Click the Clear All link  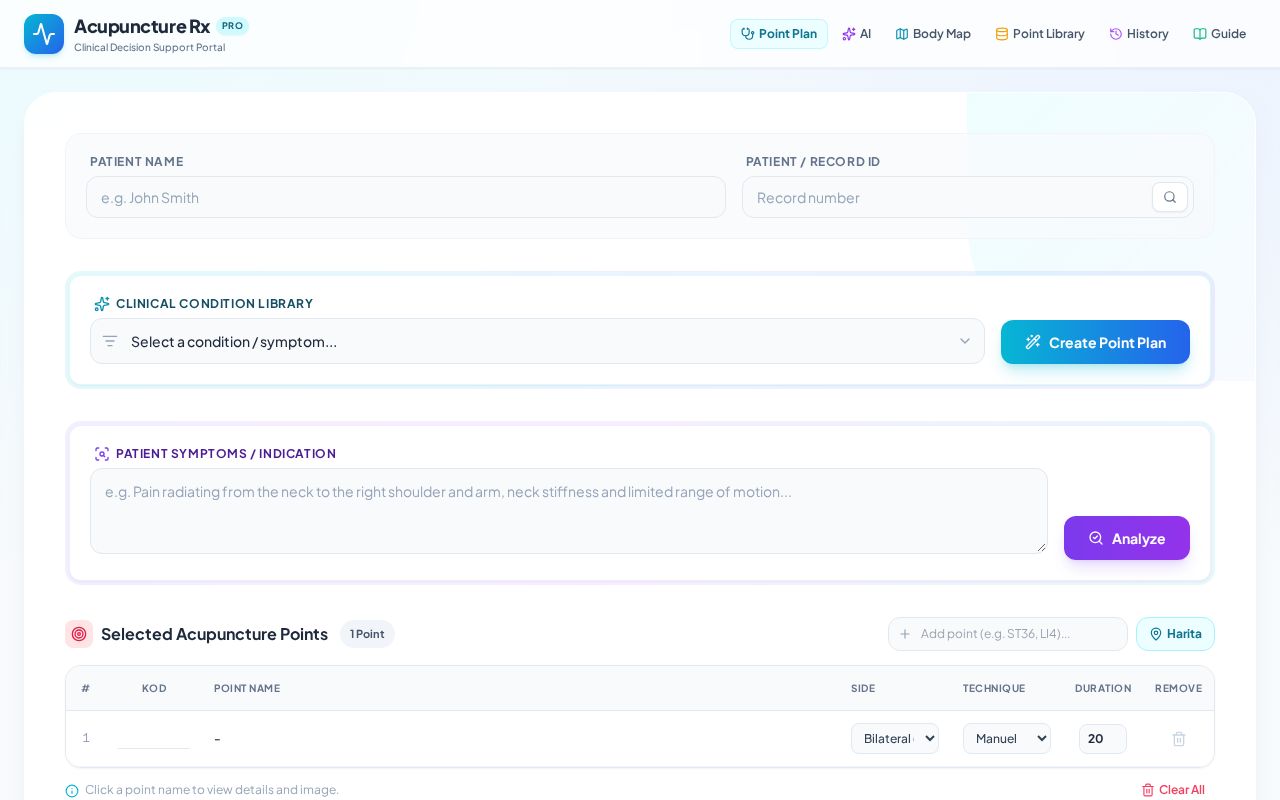click(x=1173, y=790)
